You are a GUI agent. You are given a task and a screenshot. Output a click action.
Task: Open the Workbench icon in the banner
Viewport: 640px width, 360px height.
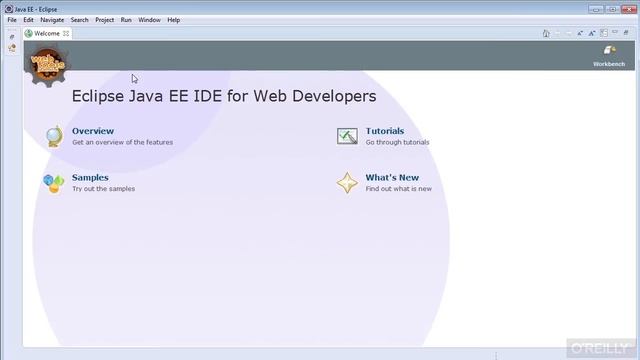(609, 50)
